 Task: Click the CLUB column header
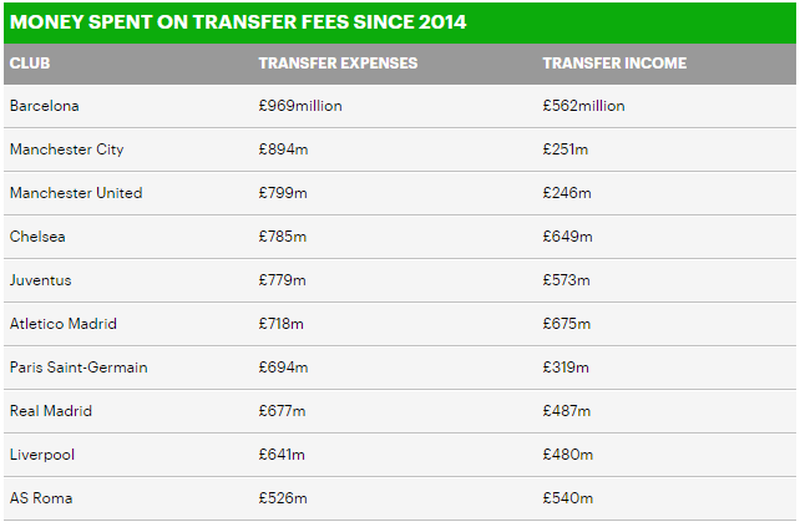[x=30, y=63]
